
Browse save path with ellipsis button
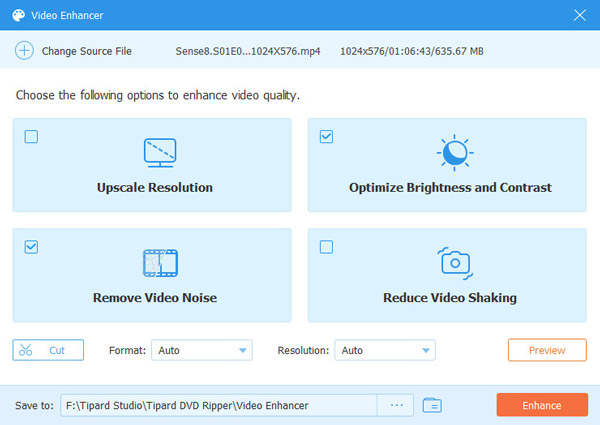coord(396,405)
